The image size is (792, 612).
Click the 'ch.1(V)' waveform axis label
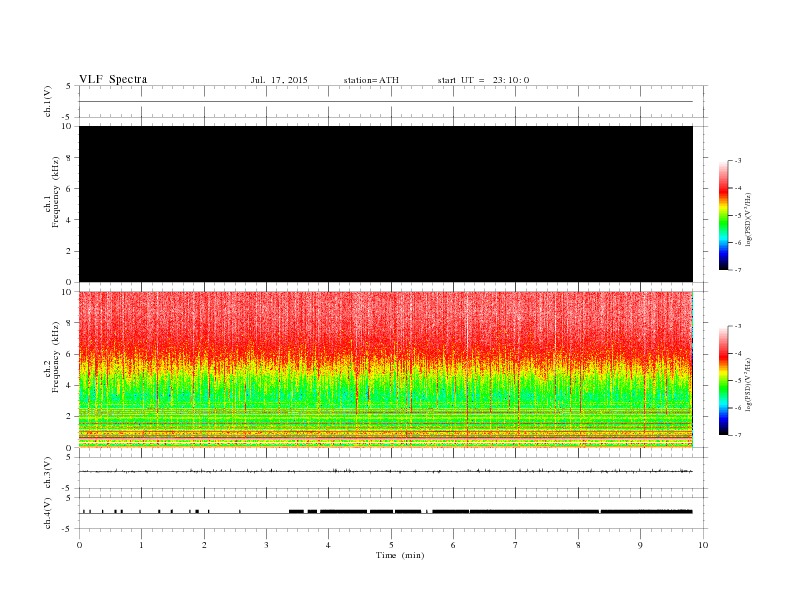point(48,101)
